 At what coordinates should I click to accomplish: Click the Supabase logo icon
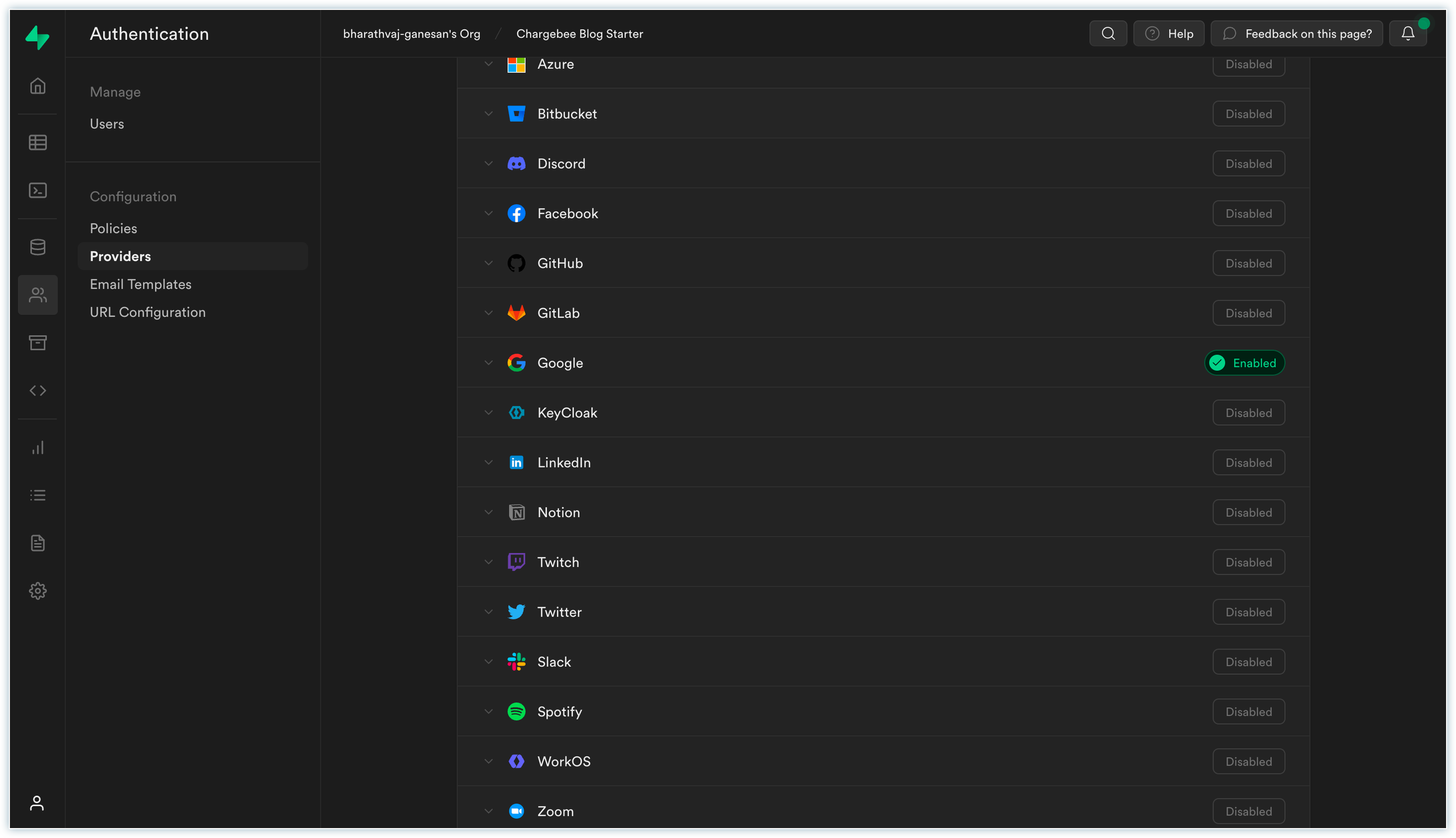click(x=38, y=38)
